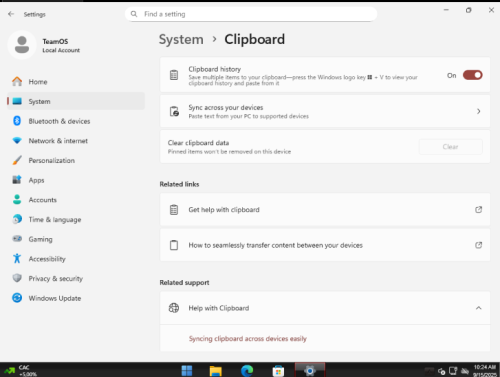Go to Home in the sidebar
The width and height of the screenshot is (500, 377).
(x=76, y=82)
